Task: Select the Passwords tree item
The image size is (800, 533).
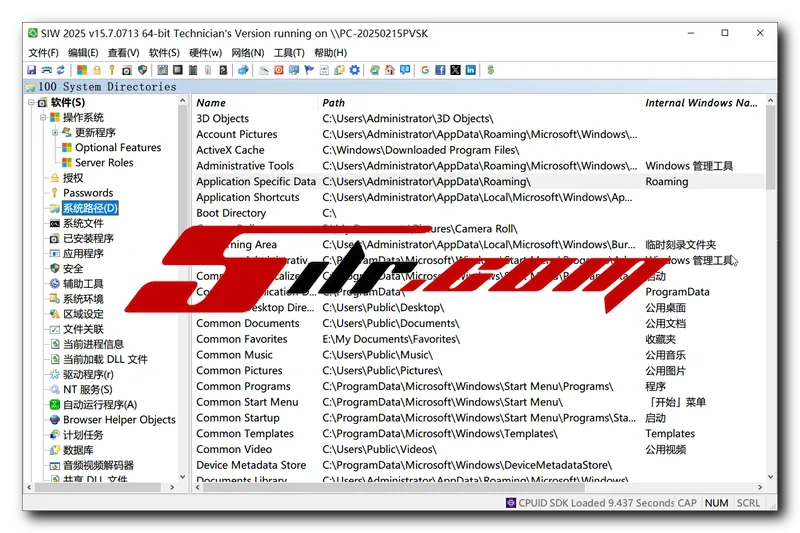Action: click(88, 193)
